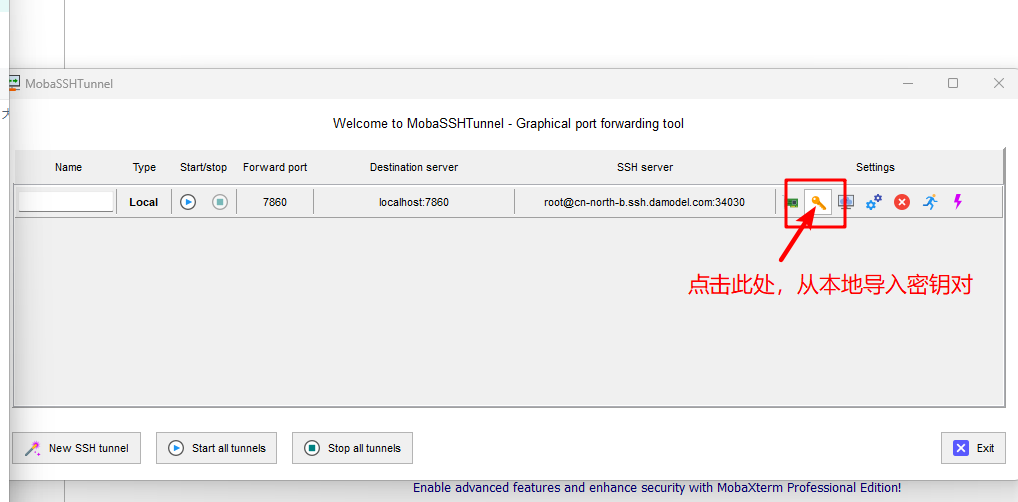Start the tunnel on port 7860
This screenshot has width=1018, height=502.
(188, 202)
